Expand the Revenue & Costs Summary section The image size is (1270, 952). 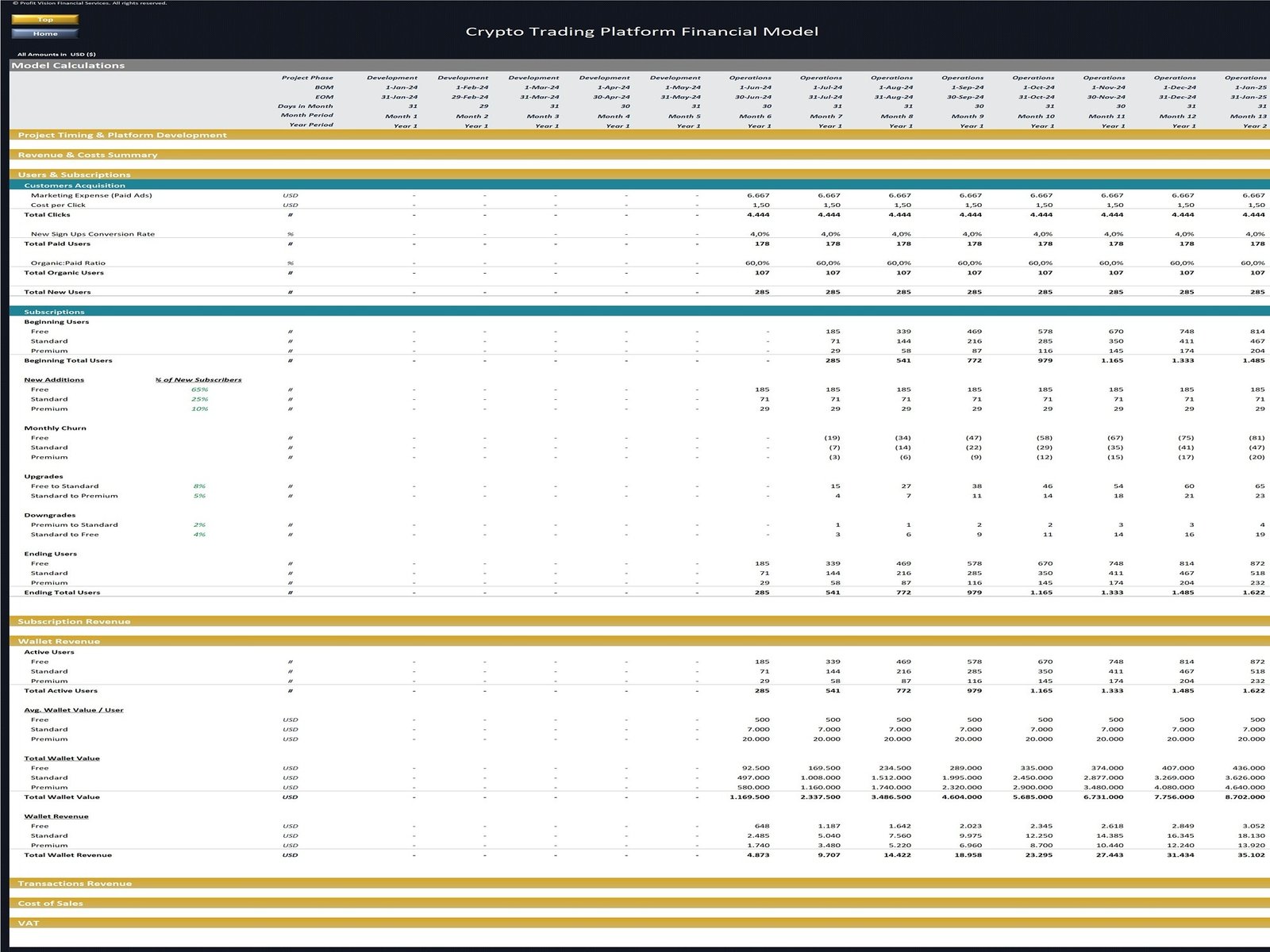click(87, 155)
